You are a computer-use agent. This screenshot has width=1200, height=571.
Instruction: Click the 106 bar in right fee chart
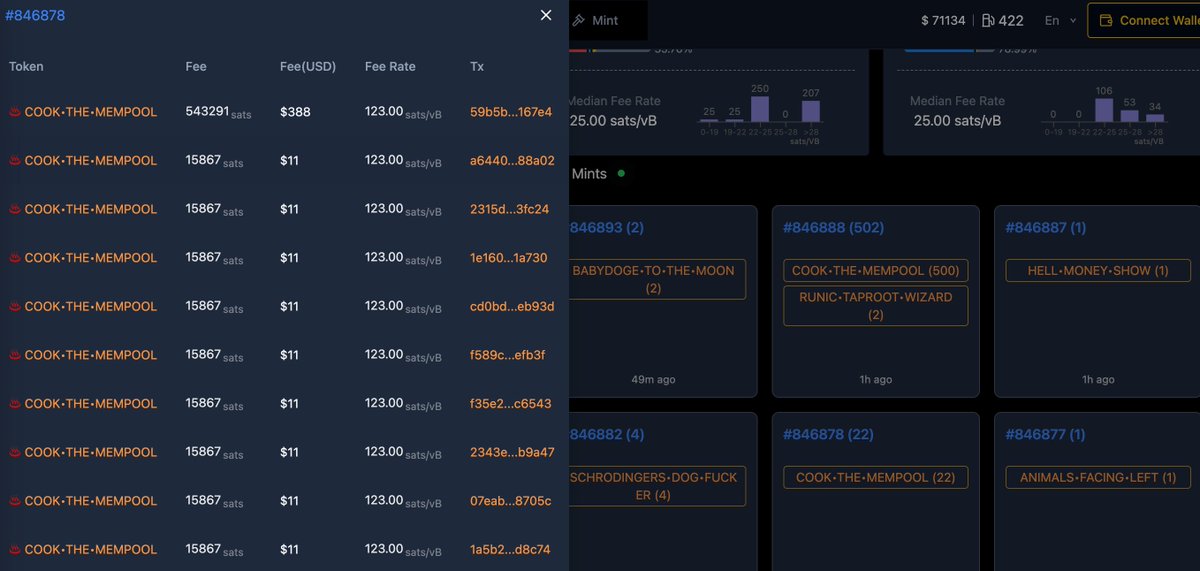(1104, 108)
